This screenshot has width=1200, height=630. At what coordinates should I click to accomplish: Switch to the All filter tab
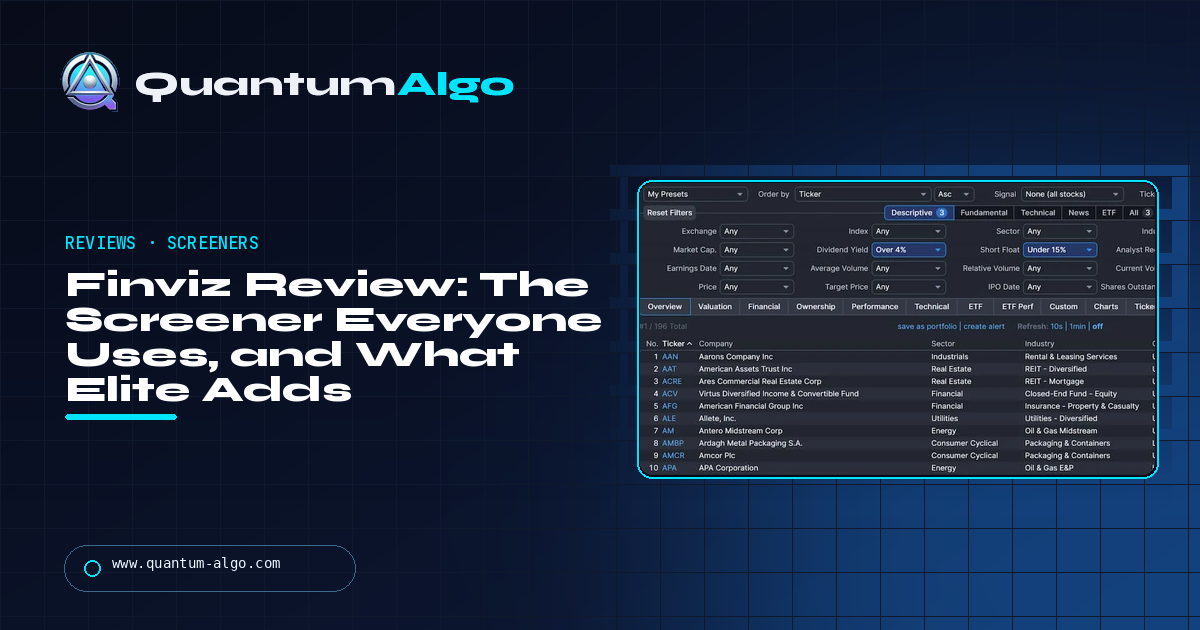point(1139,213)
